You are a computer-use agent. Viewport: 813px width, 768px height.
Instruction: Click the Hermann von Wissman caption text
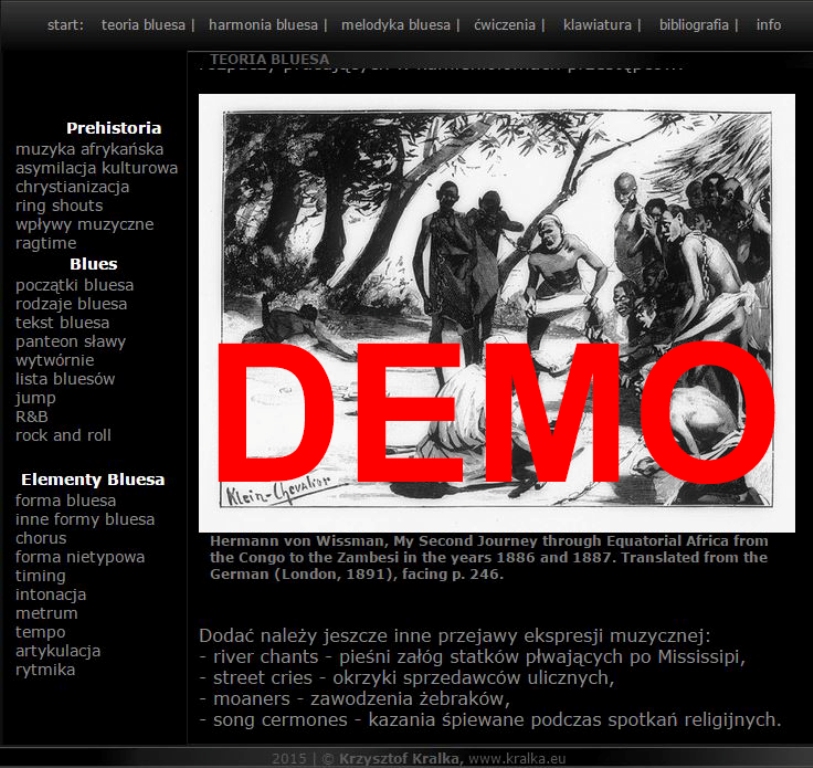point(489,557)
